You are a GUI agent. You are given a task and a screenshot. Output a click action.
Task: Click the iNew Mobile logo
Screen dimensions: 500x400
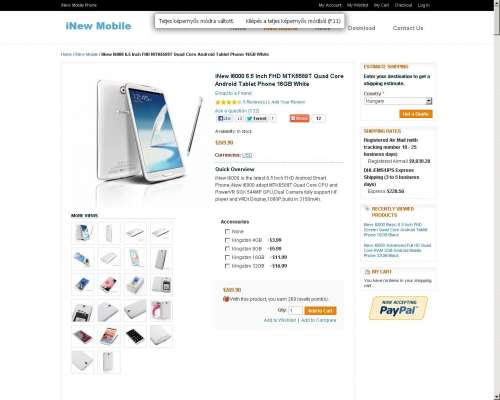[x=98, y=26]
